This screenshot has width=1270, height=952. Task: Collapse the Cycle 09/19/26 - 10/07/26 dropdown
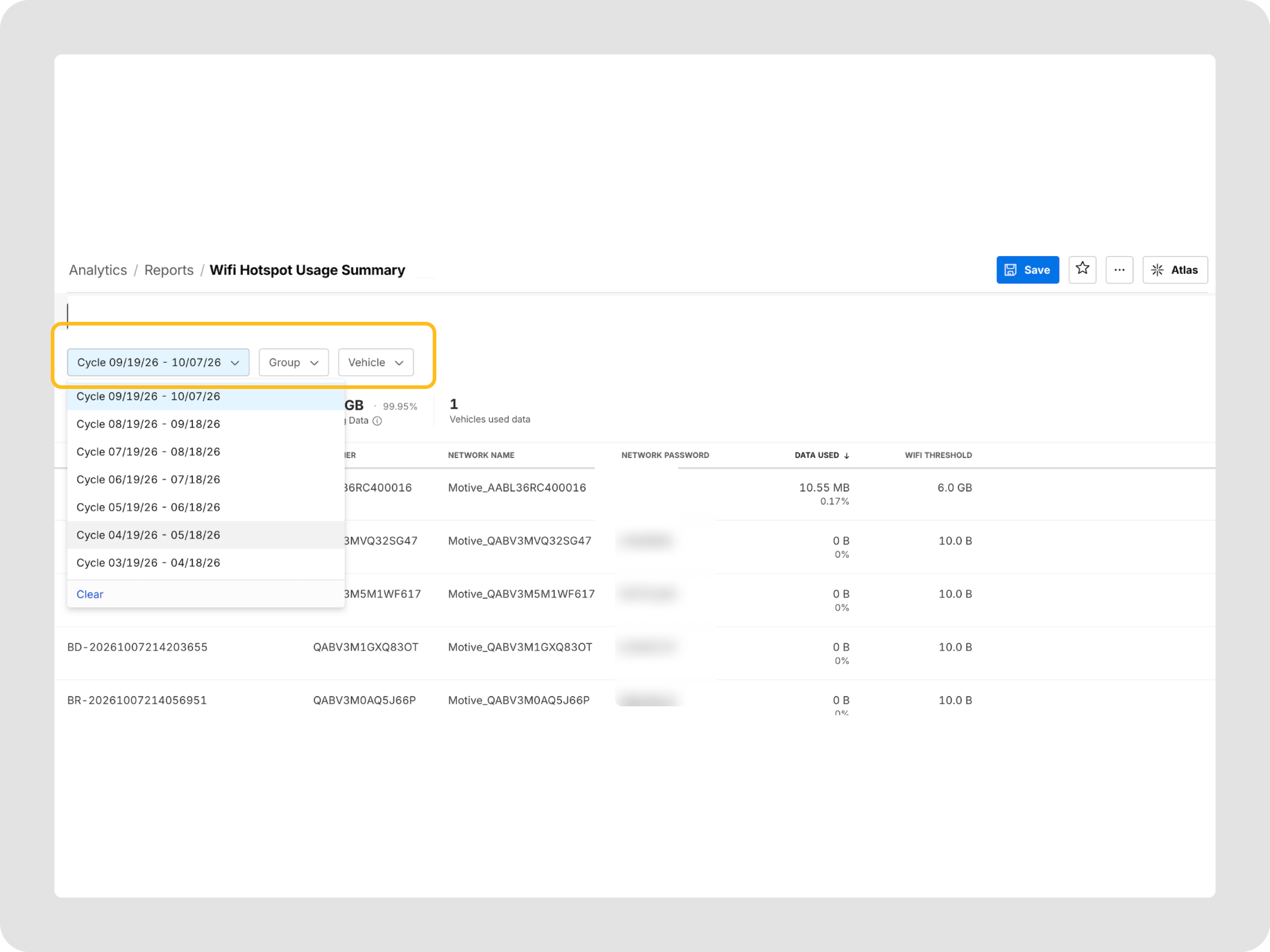pyautogui.click(x=158, y=362)
